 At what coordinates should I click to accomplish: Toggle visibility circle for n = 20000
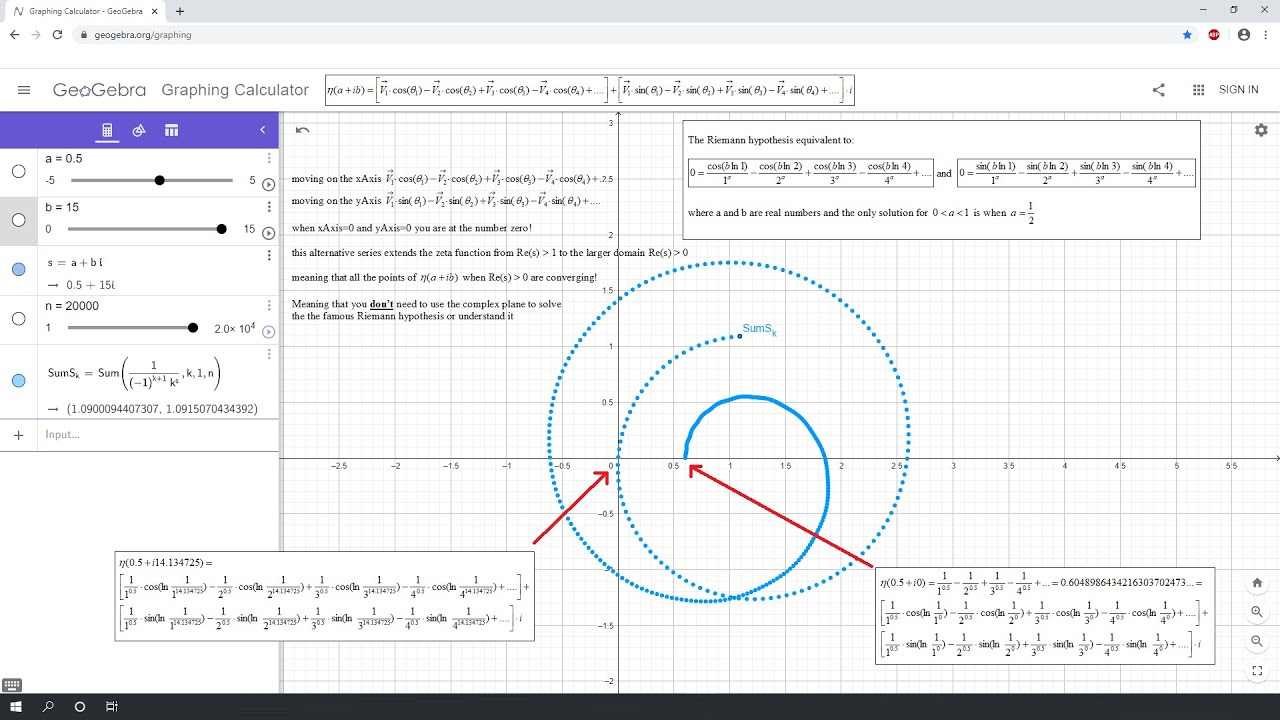[x=18, y=319]
